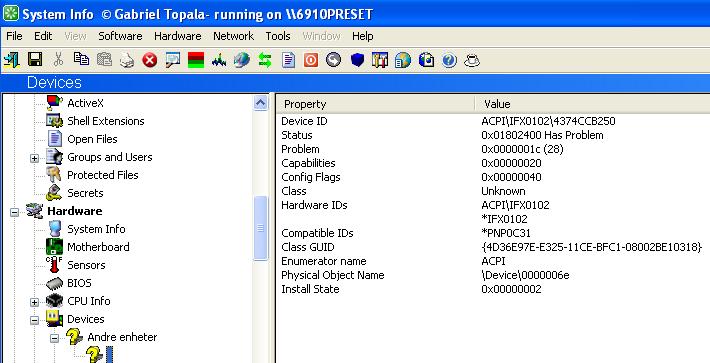Open the Help menu
Viewport: 710px width, 363px height.
[x=363, y=36]
